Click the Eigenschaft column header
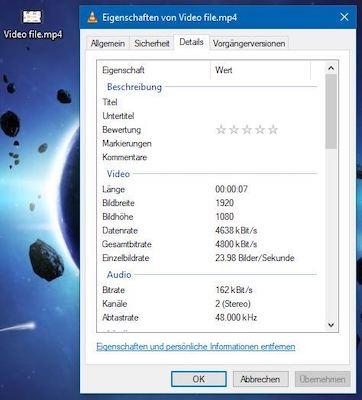Viewport: 362px width, 400px height. point(154,70)
